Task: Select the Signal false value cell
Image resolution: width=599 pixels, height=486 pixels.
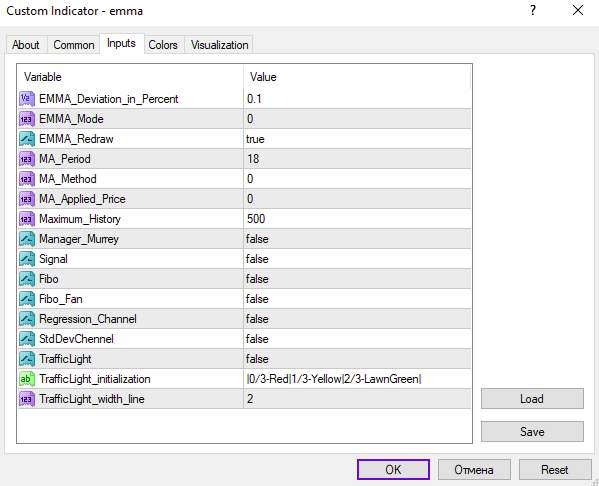Action: [357, 259]
